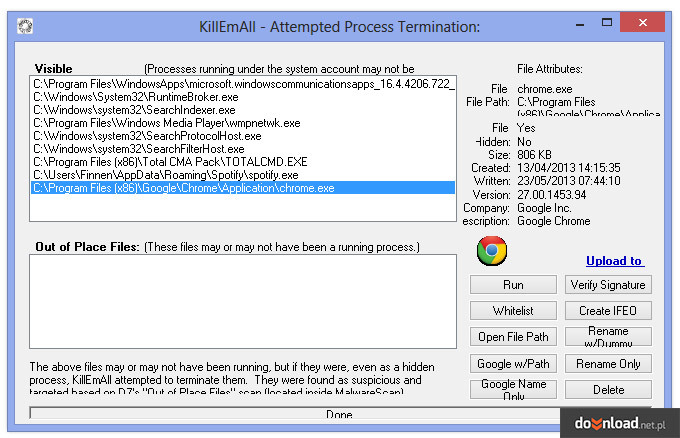Search with Google w/Path button
This screenshot has height=438, width=680.
pyautogui.click(x=513, y=364)
